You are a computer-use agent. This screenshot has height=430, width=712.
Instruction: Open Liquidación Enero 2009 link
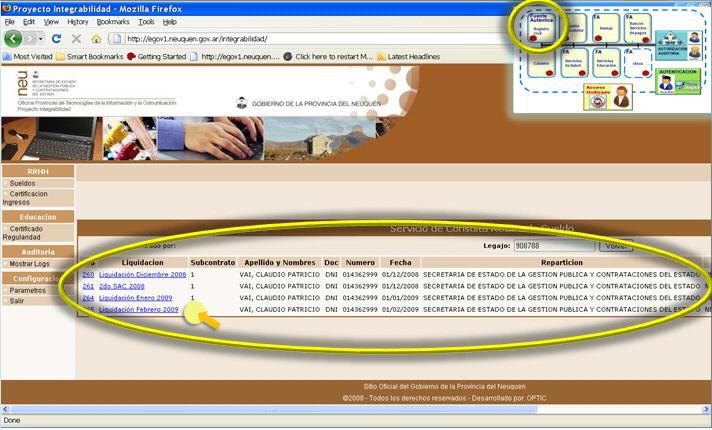pos(135,298)
